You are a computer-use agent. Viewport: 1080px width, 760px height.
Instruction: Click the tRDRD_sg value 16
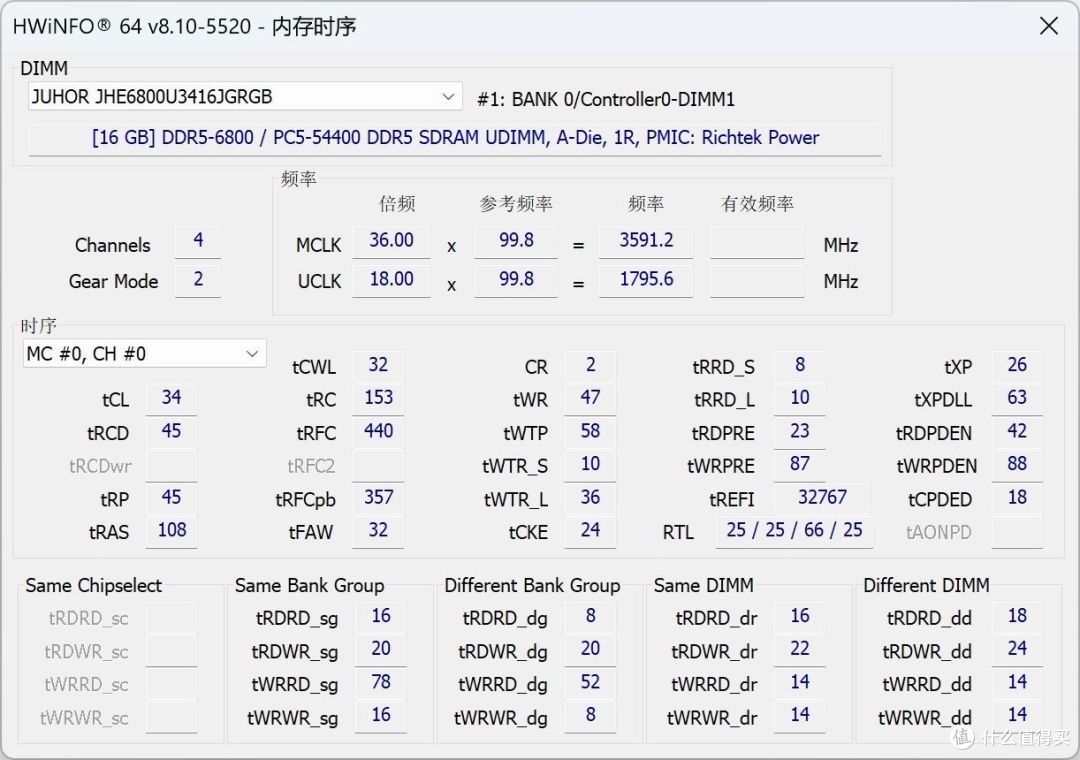tap(381, 617)
